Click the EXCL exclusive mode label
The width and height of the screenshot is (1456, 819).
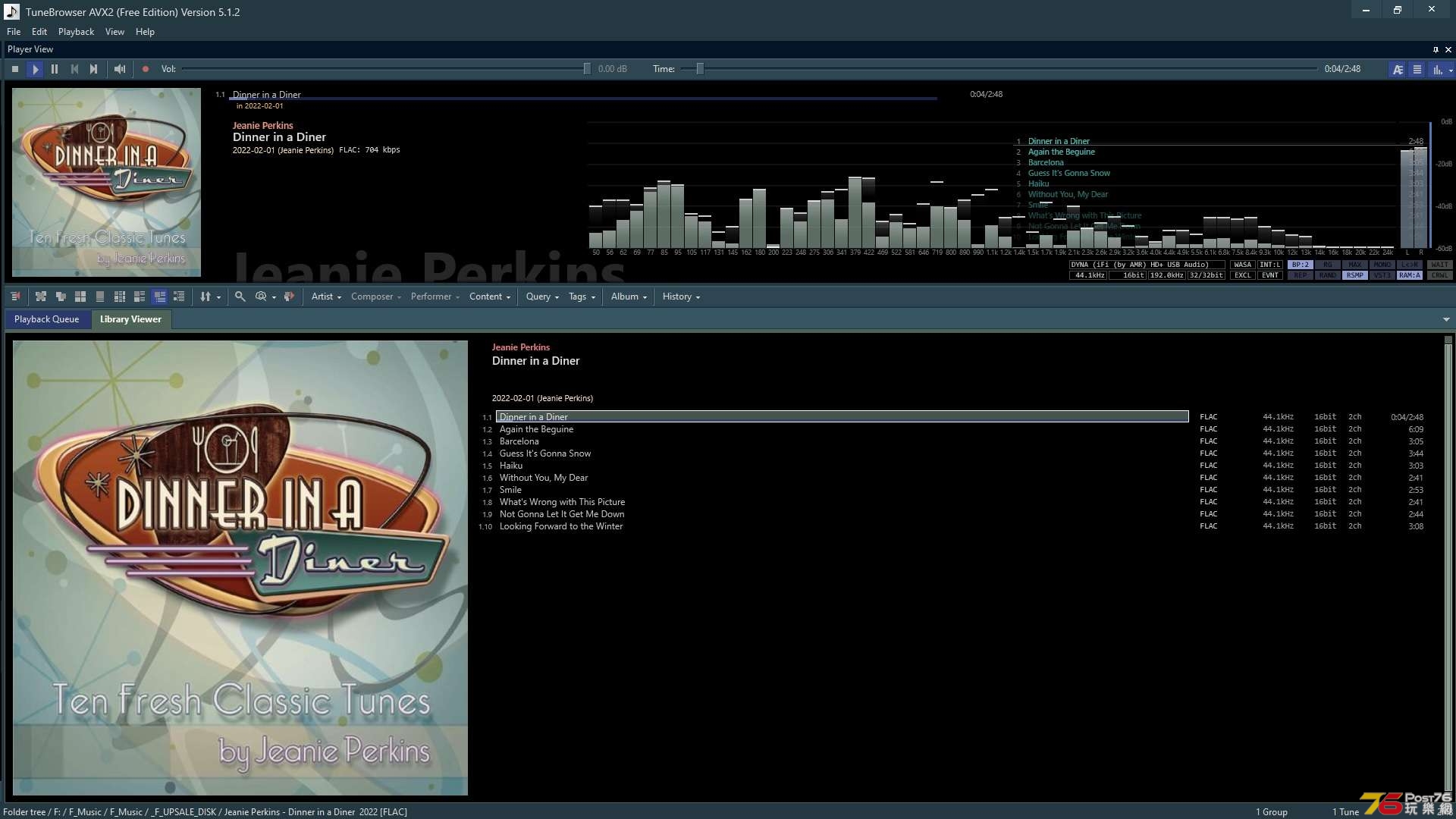click(1243, 275)
